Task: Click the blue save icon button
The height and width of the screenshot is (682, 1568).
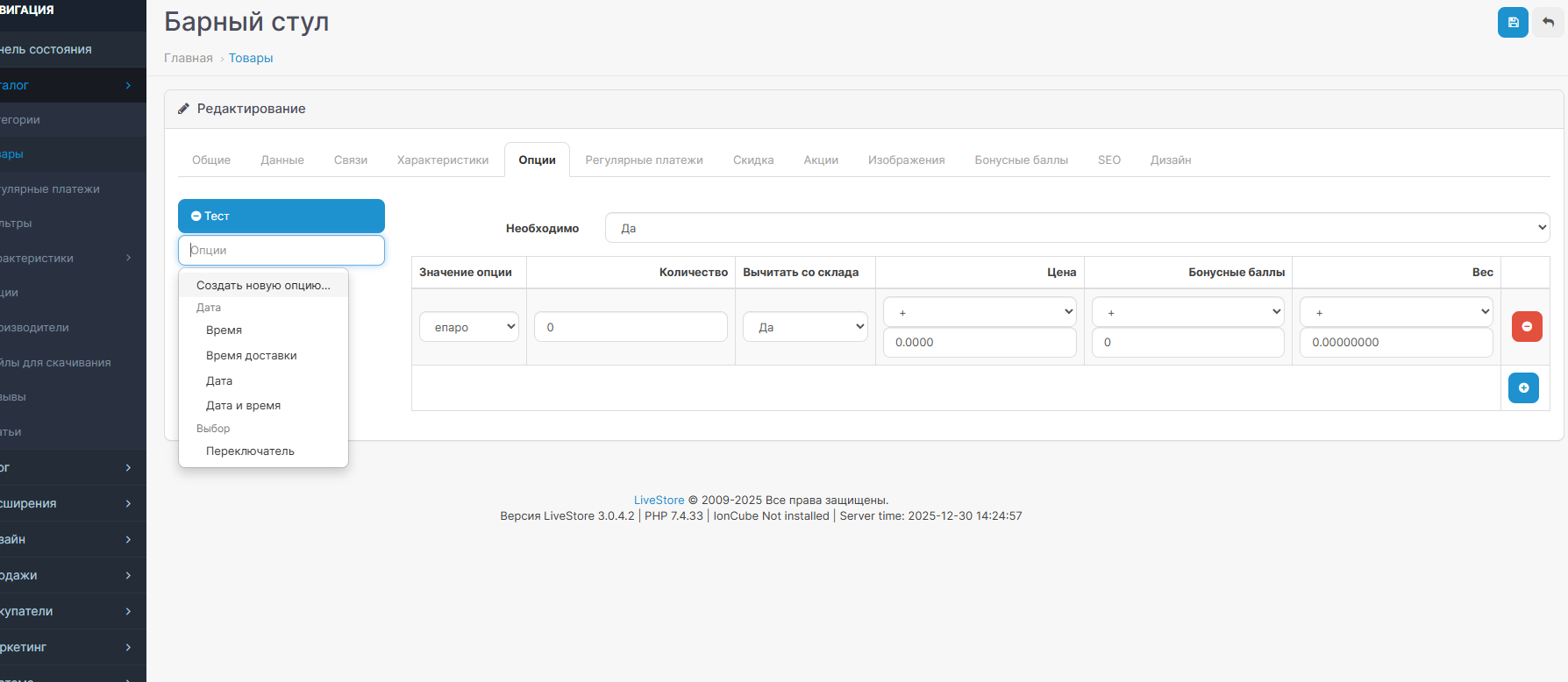Action: coord(1512,22)
